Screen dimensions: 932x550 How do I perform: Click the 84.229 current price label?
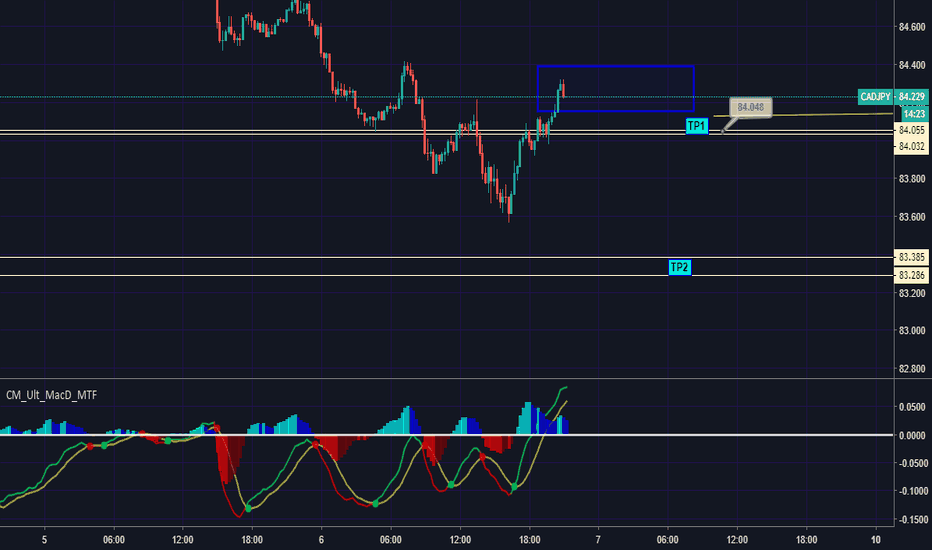pos(912,97)
